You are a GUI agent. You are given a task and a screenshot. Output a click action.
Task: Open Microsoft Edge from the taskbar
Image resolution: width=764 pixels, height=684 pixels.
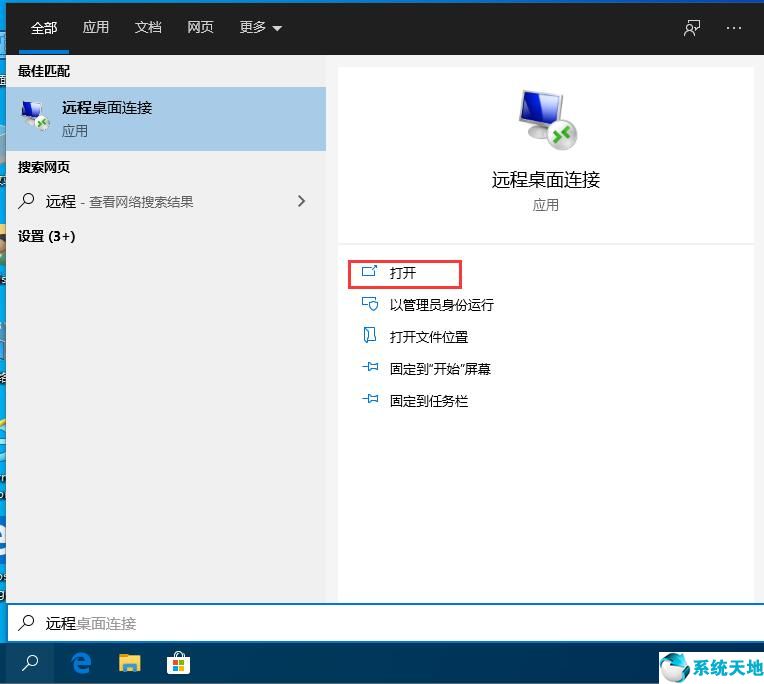point(81,664)
